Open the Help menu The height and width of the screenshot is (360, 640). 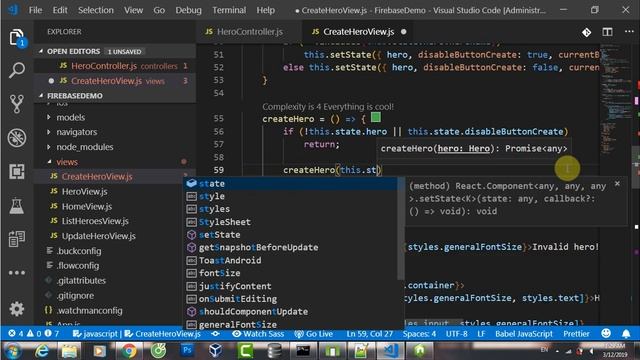265,10
